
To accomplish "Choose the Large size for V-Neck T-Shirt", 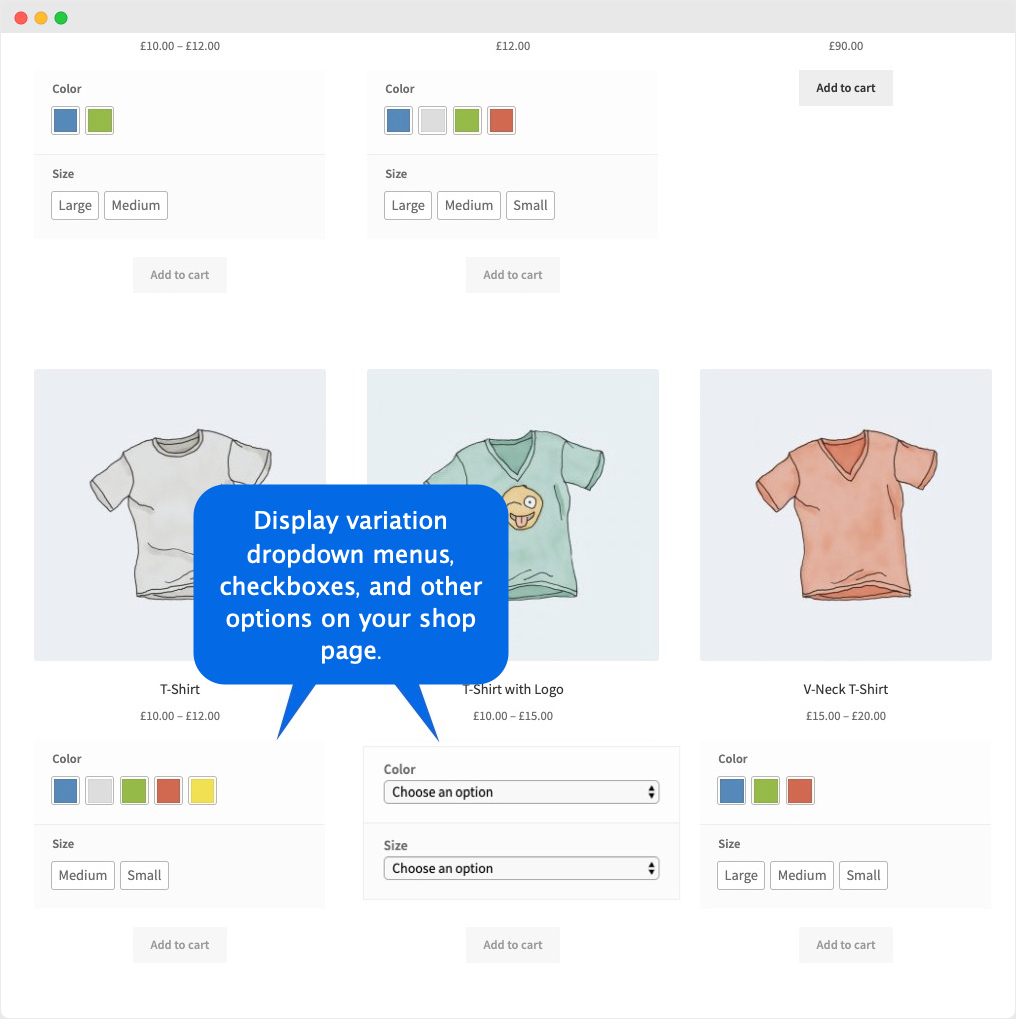I will pyautogui.click(x=740, y=875).
